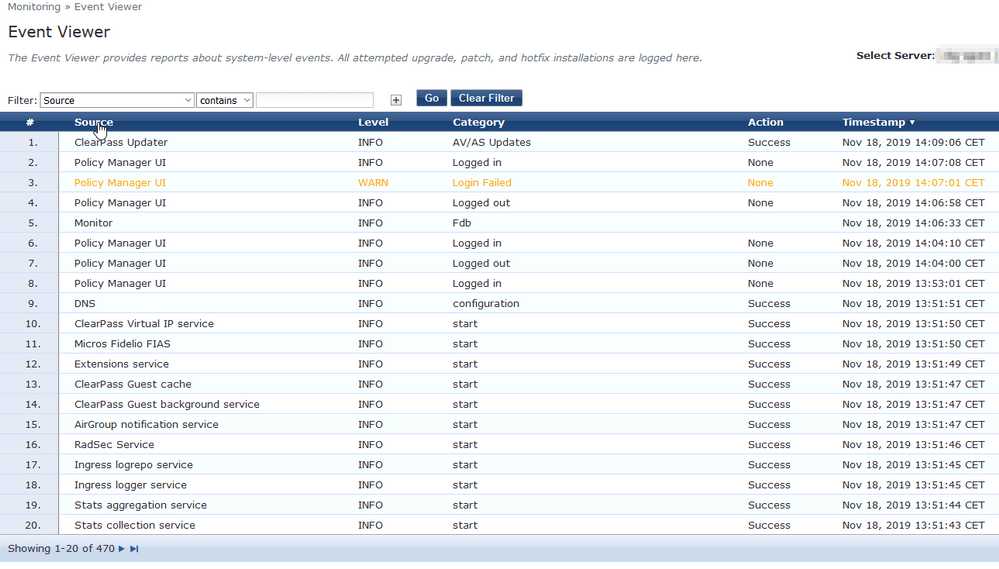Viewport: 999px width, 569px height.
Task: Open Stats collection service event
Action: [500, 525]
